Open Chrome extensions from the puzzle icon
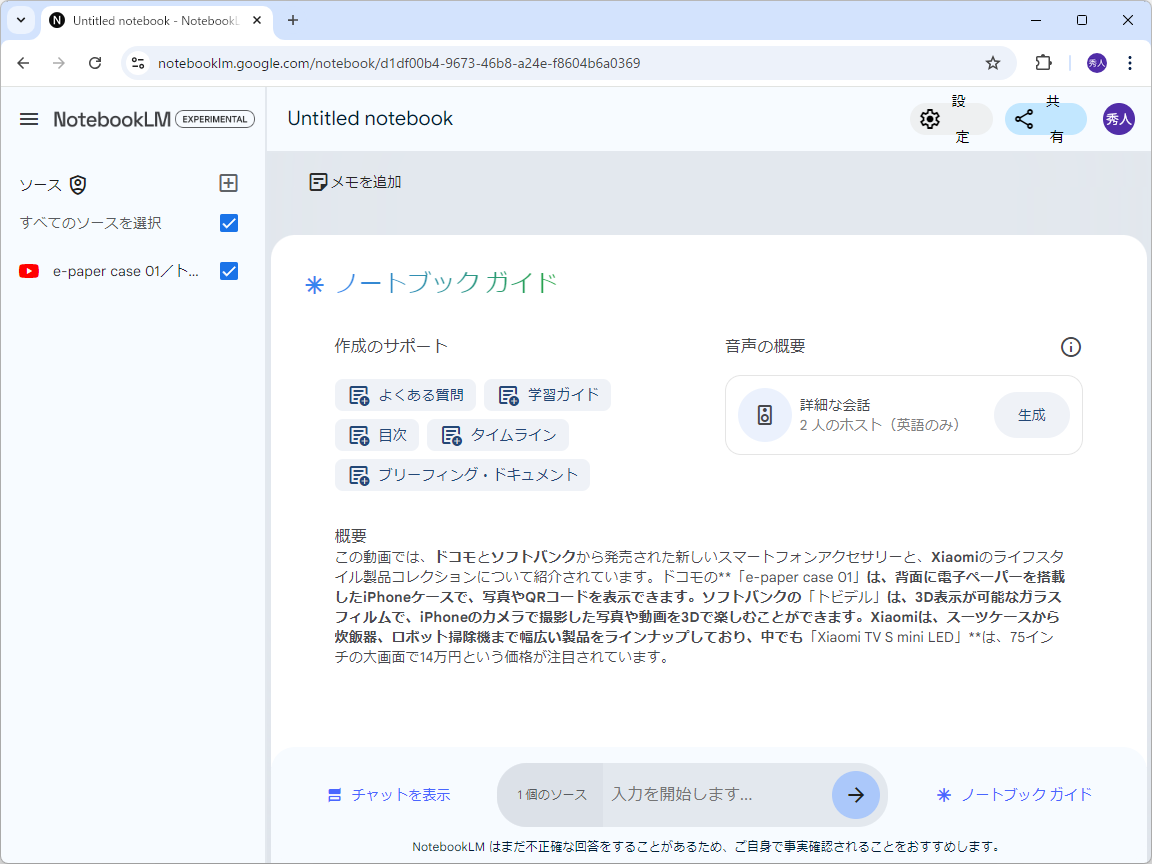The height and width of the screenshot is (864, 1152). 1043,62
